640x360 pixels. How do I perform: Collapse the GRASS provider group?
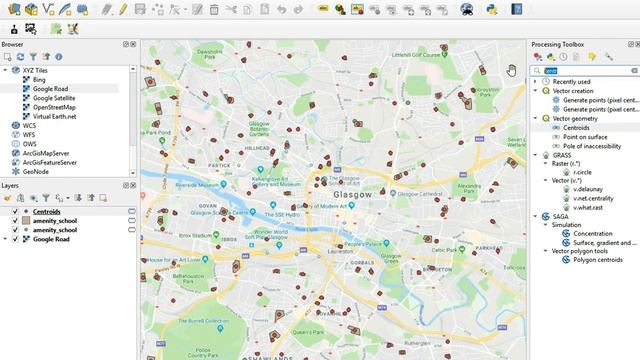tap(535, 155)
